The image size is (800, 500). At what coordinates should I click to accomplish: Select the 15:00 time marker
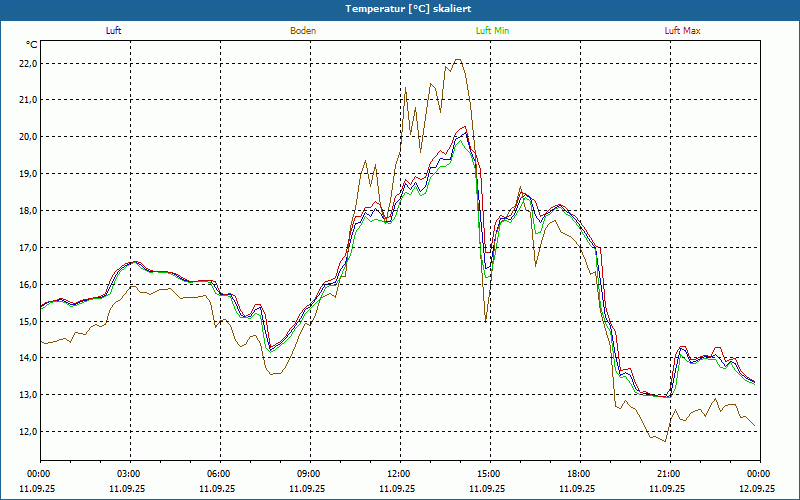pyautogui.click(x=489, y=474)
